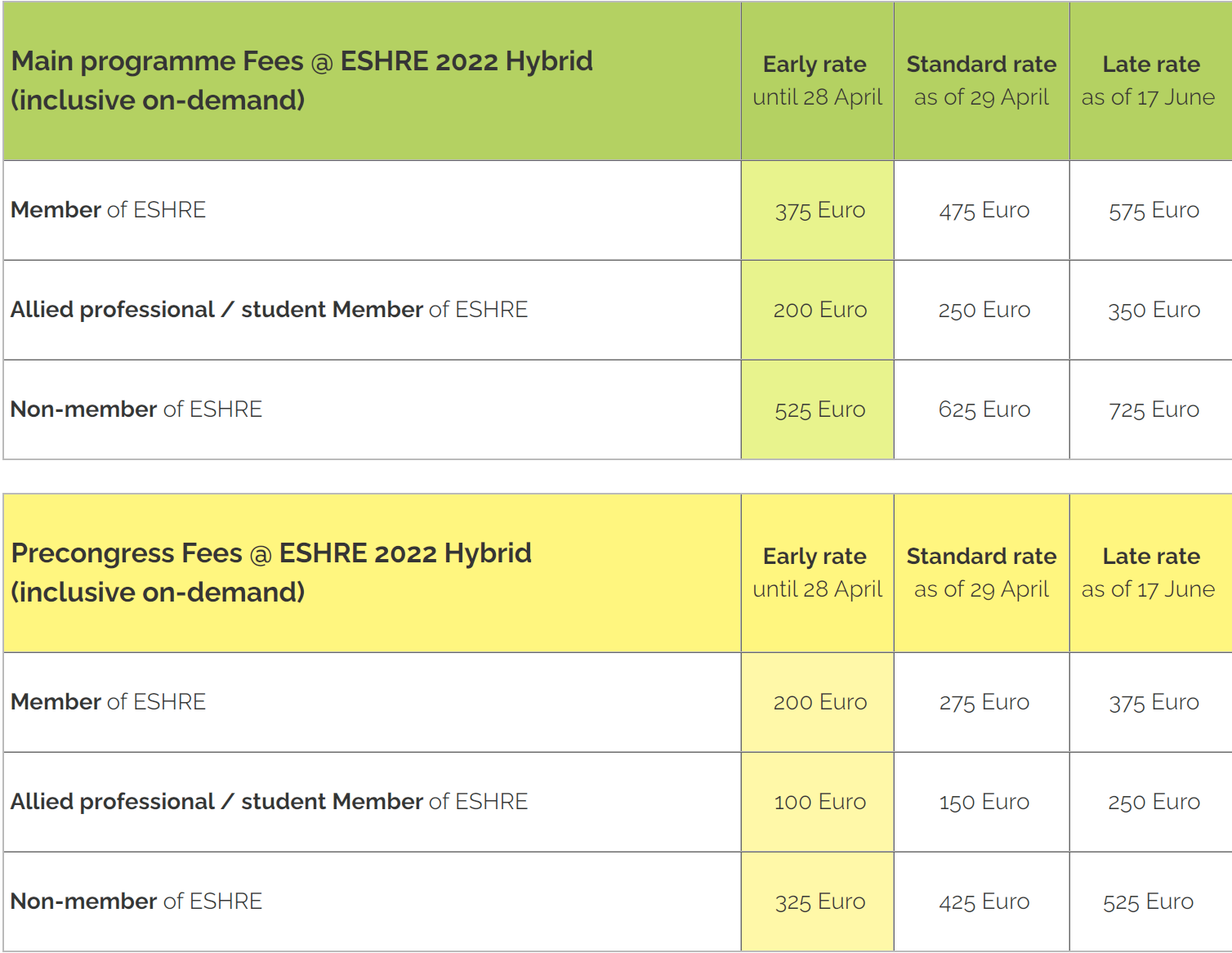Click the 100 Euro precongress early rate

click(x=819, y=802)
